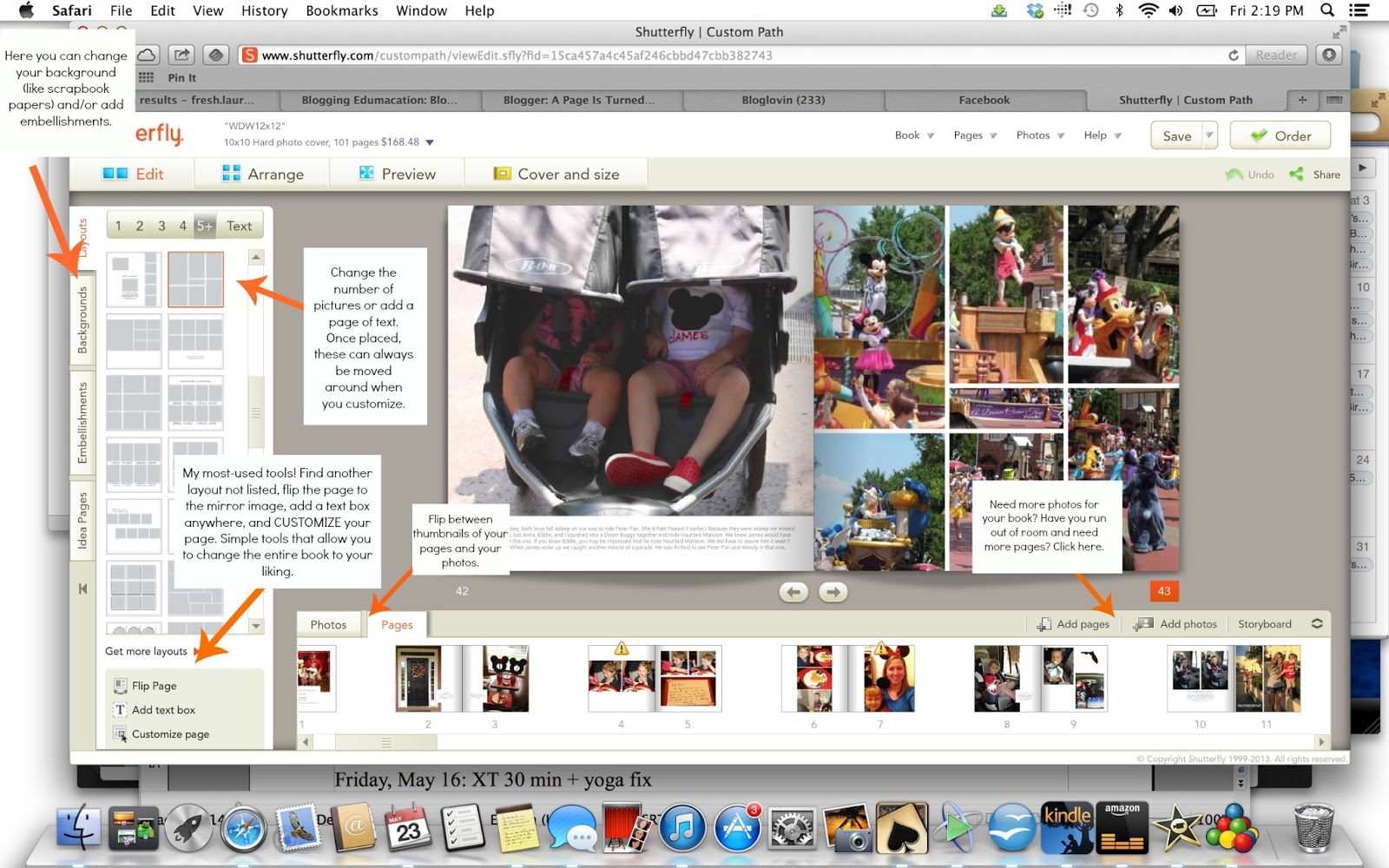Show Safari downloads

tap(1329, 55)
